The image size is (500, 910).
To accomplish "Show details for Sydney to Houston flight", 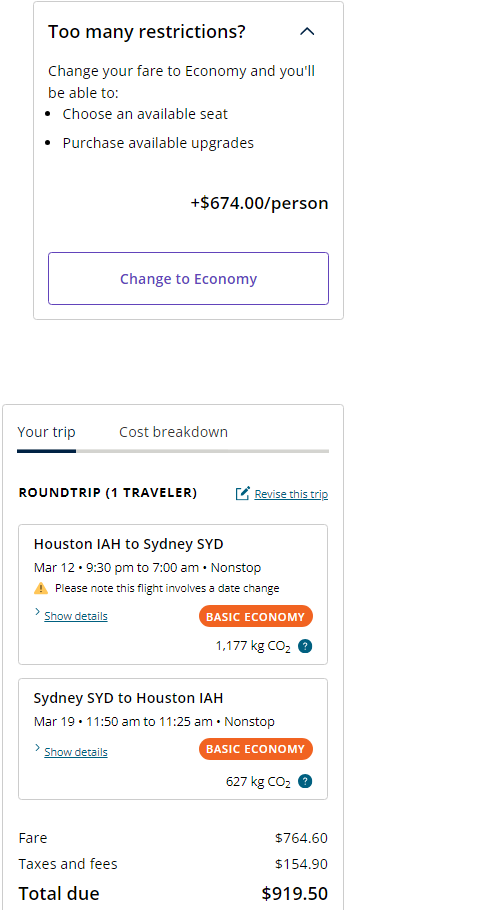I will [76, 752].
